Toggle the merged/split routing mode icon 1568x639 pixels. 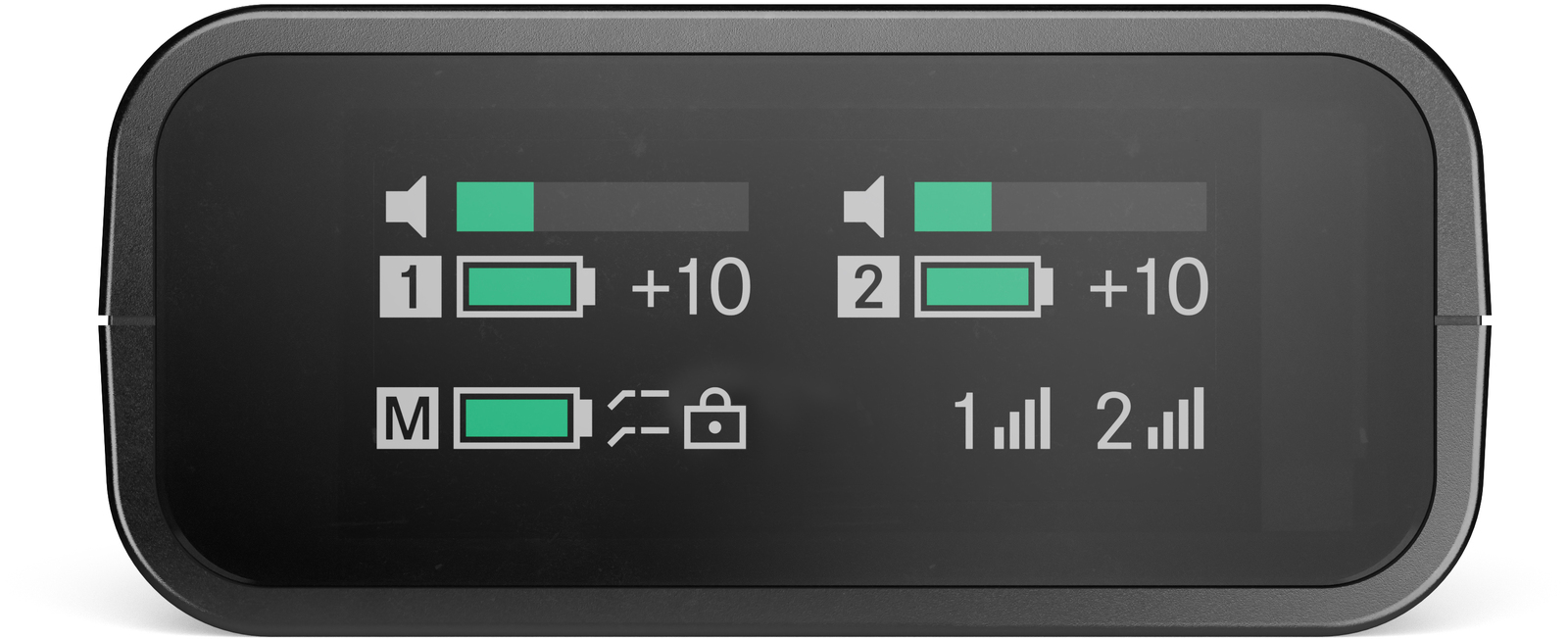point(638,418)
